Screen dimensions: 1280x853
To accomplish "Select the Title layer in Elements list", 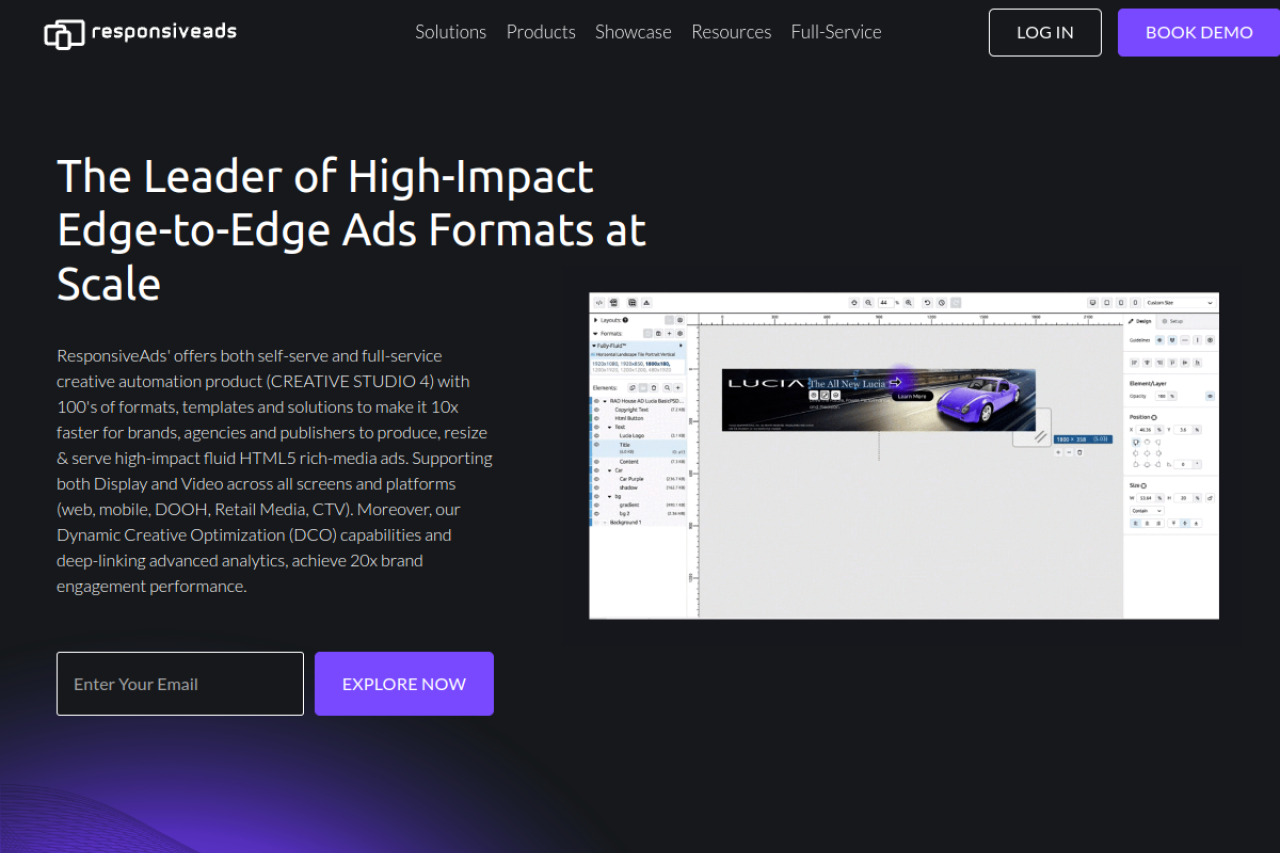I will tap(641, 448).
